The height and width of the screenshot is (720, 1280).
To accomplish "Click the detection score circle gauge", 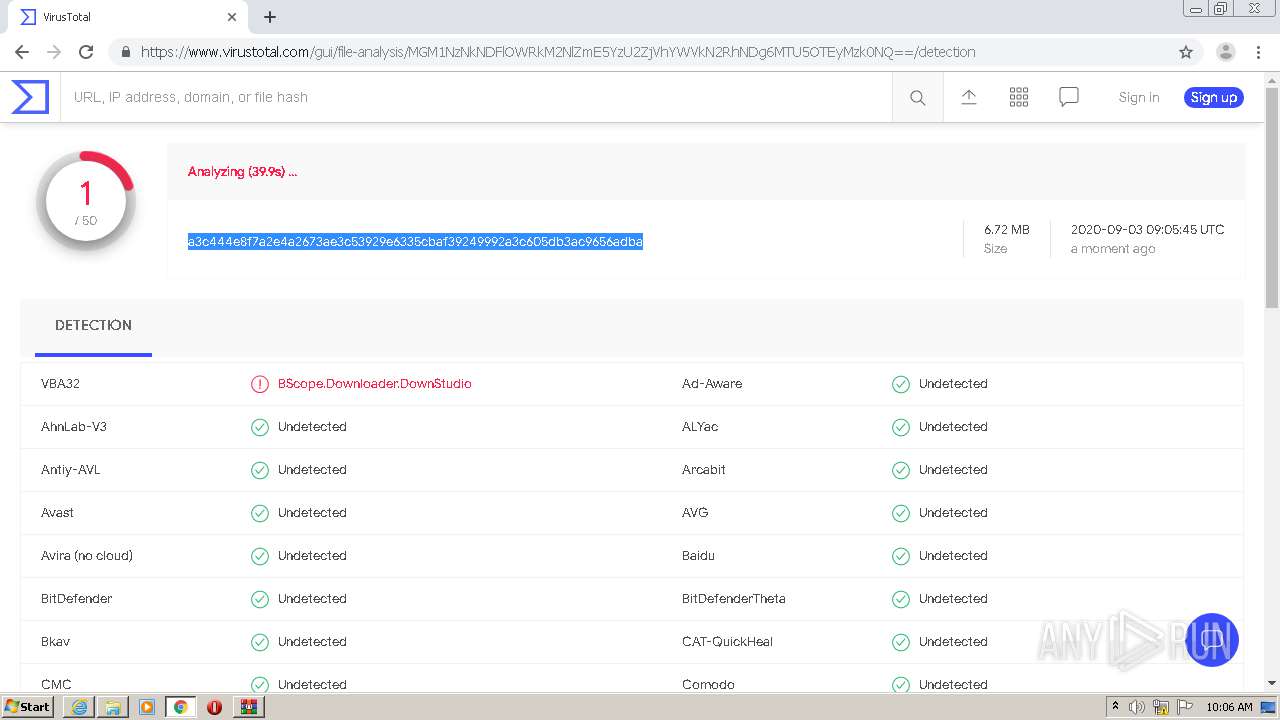I will point(86,201).
